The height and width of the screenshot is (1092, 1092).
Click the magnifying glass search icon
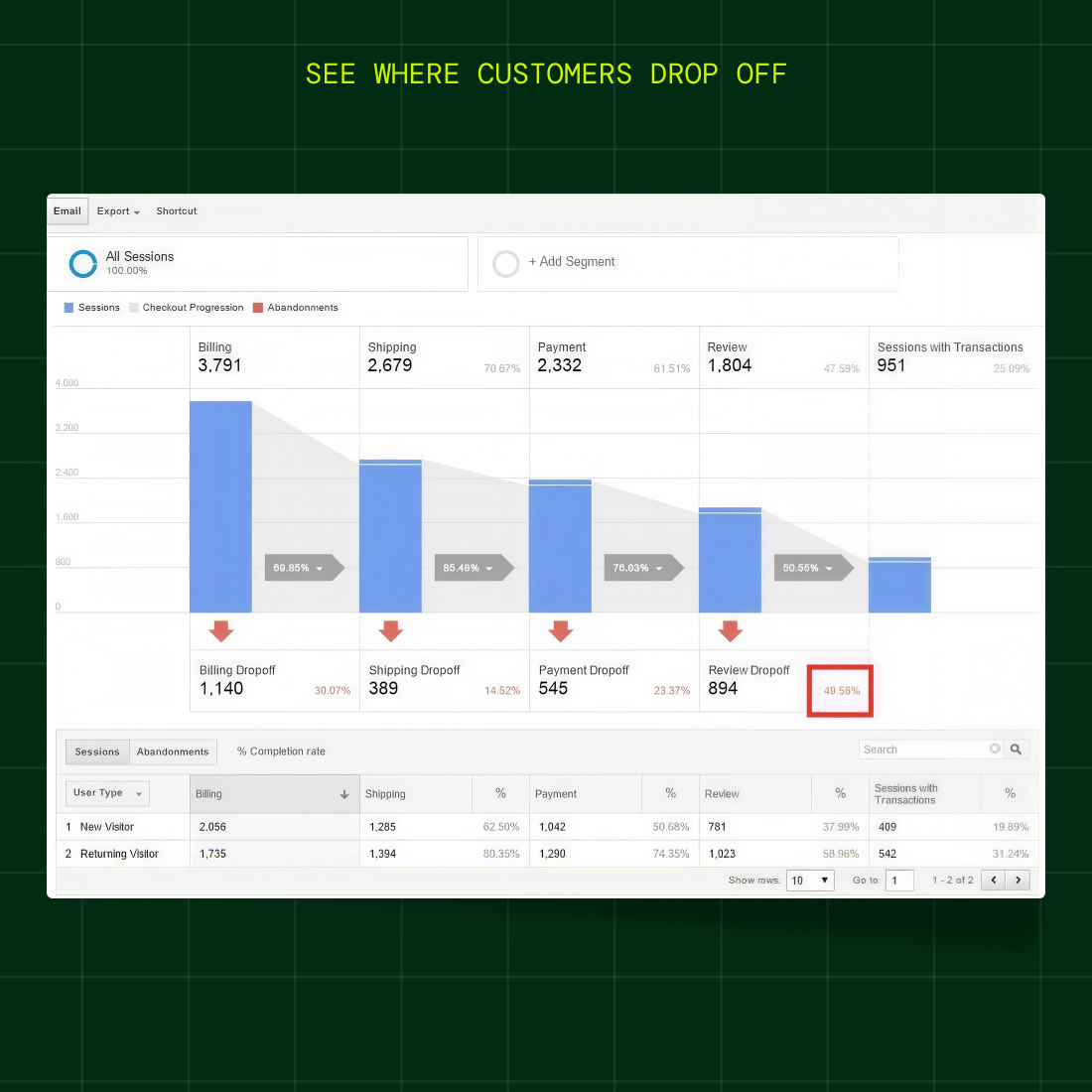pyautogui.click(x=1017, y=750)
